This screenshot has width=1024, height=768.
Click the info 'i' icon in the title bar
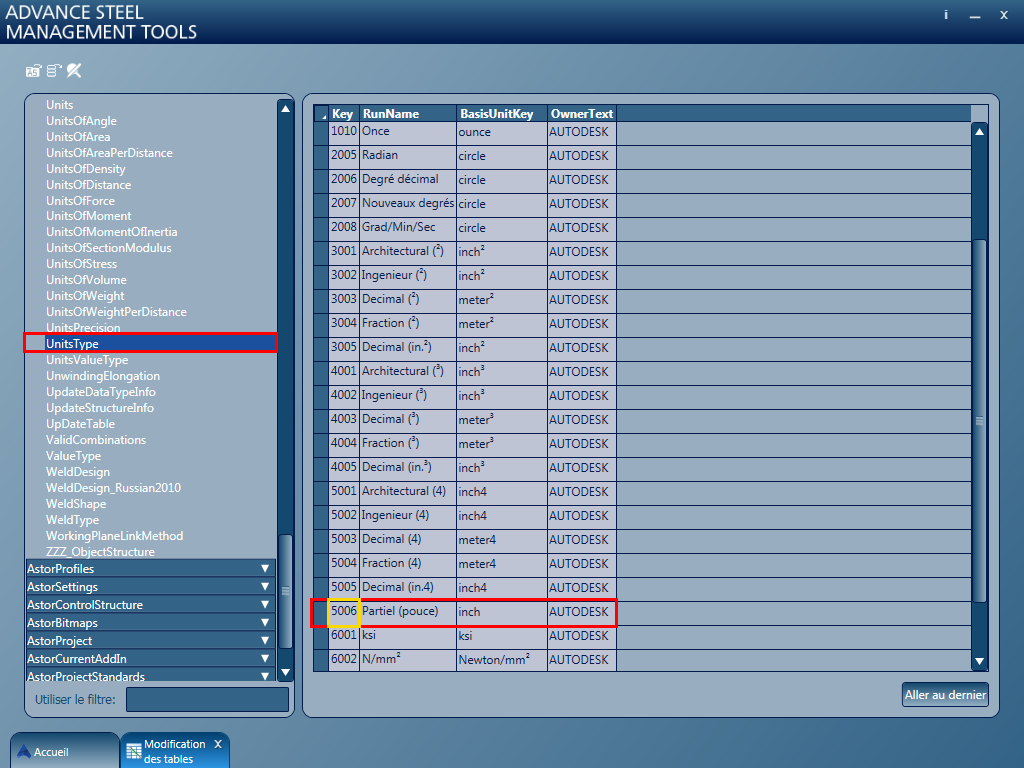point(946,14)
